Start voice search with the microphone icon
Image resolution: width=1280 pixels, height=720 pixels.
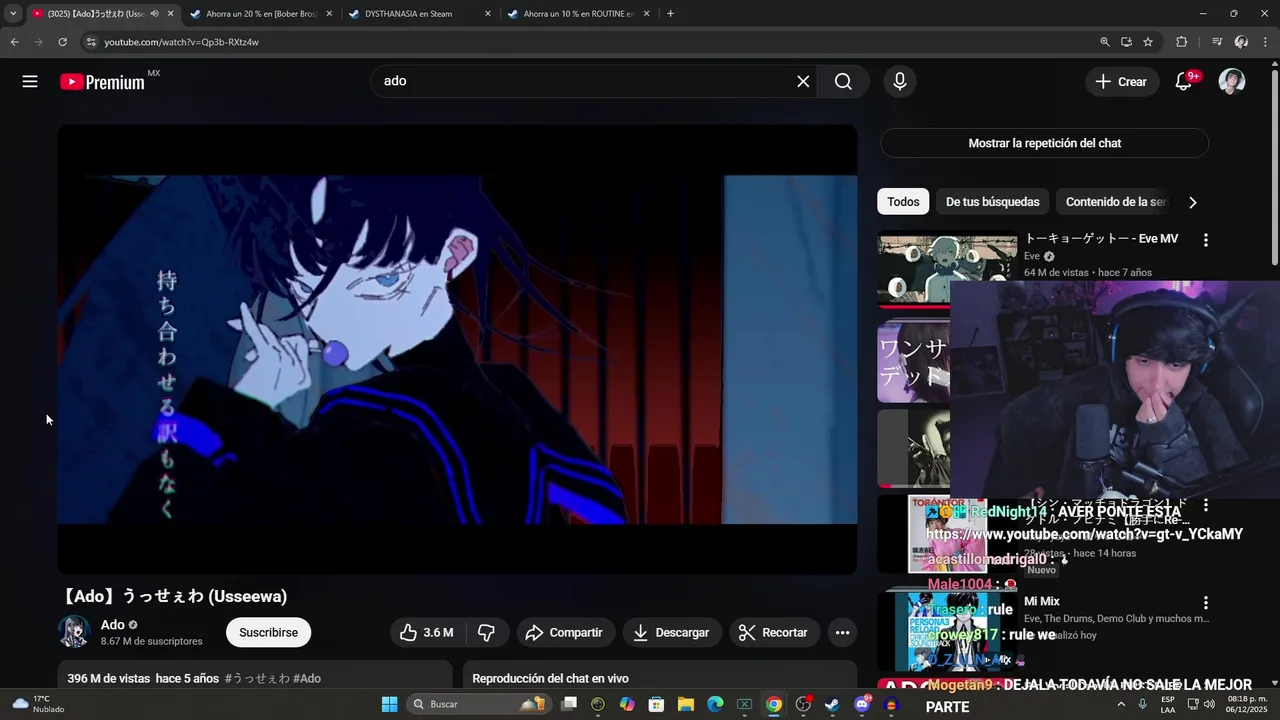[900, 82]
